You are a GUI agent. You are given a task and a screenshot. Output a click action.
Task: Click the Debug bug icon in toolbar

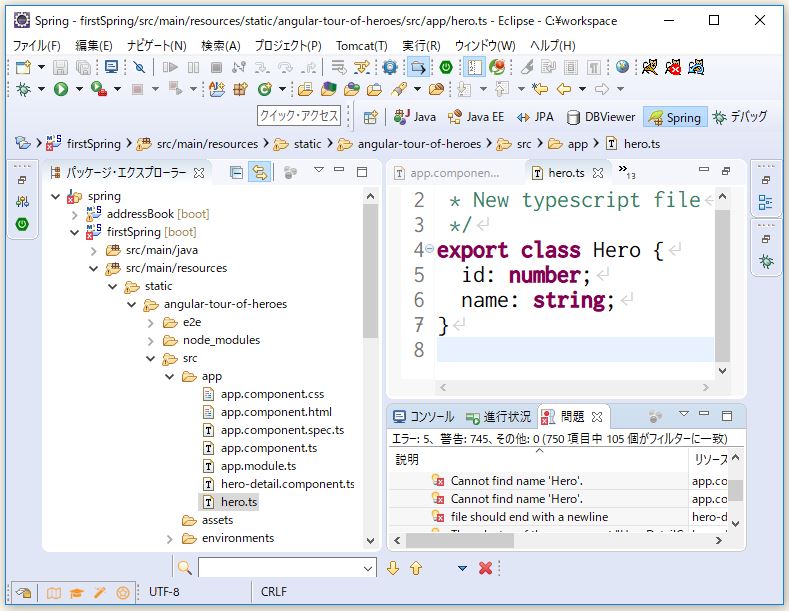23,89
